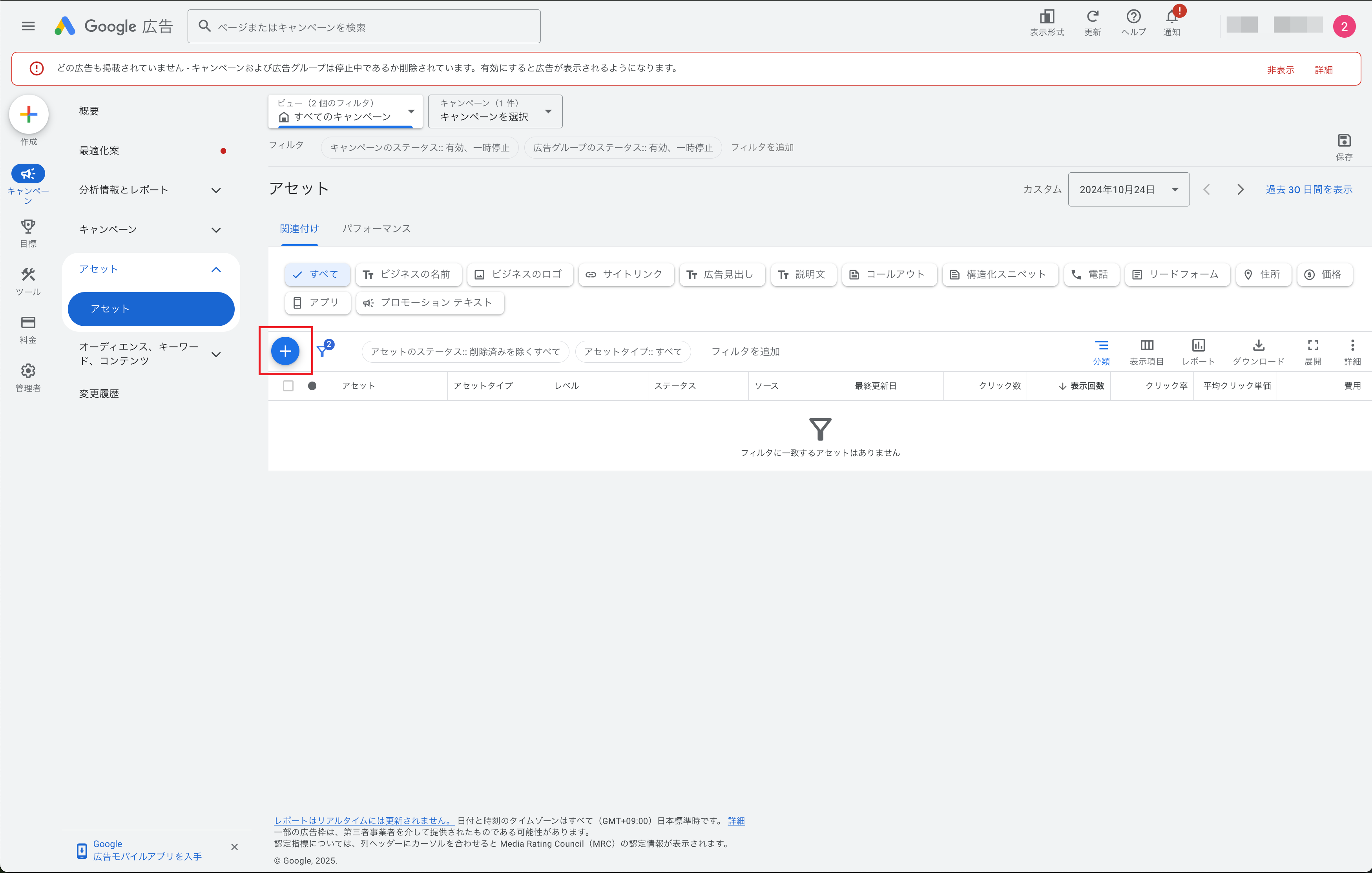Expand table with 展開 fullscreen icon
The height and width of the screenshot is (873, 1372).
click(1313, 346)
